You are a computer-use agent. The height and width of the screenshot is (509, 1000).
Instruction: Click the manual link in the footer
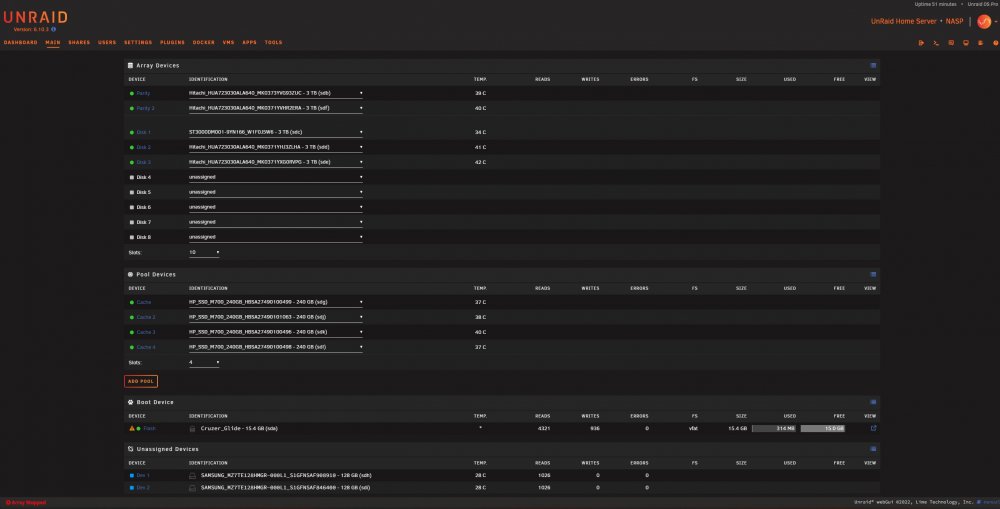click(988, 503)
